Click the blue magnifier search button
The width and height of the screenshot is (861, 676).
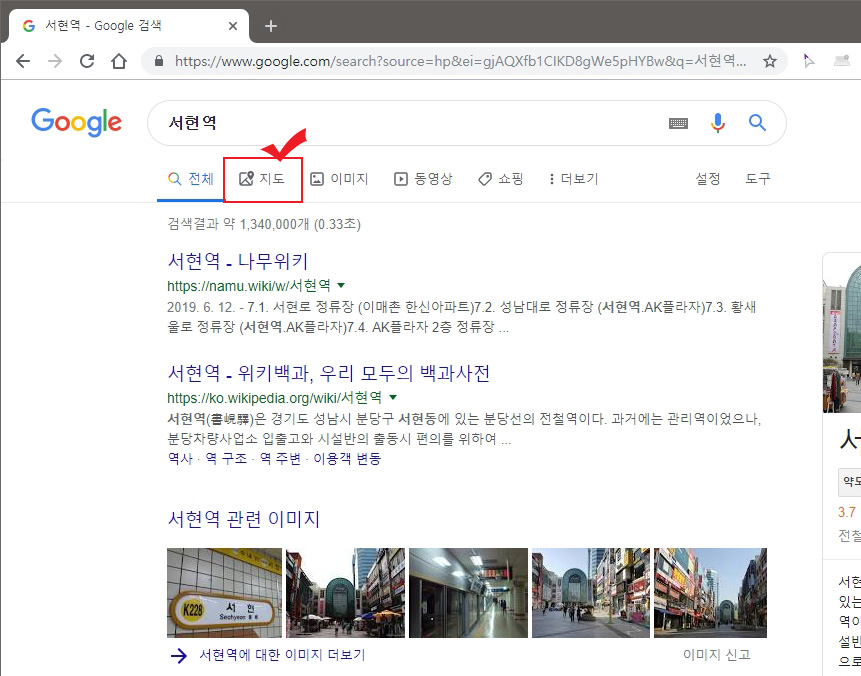pyautogui.click(x=757, y=122)
